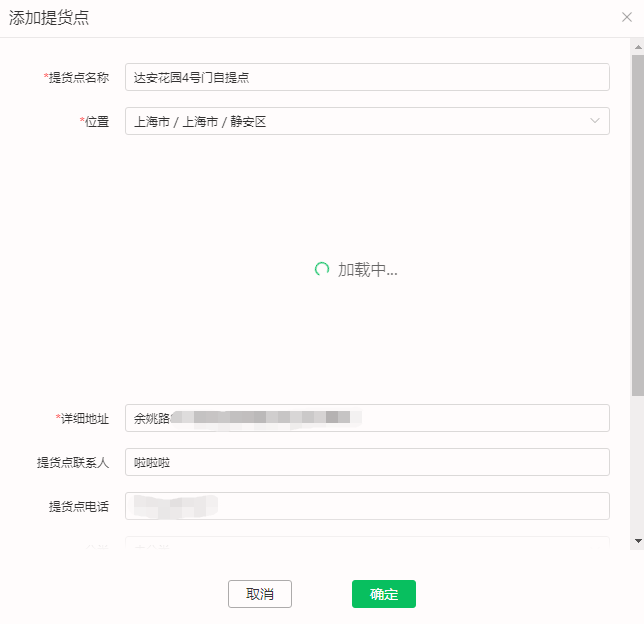Click the 位置 field label
Viewport: 644px width, 624px height.
click(x=94, y=122)
